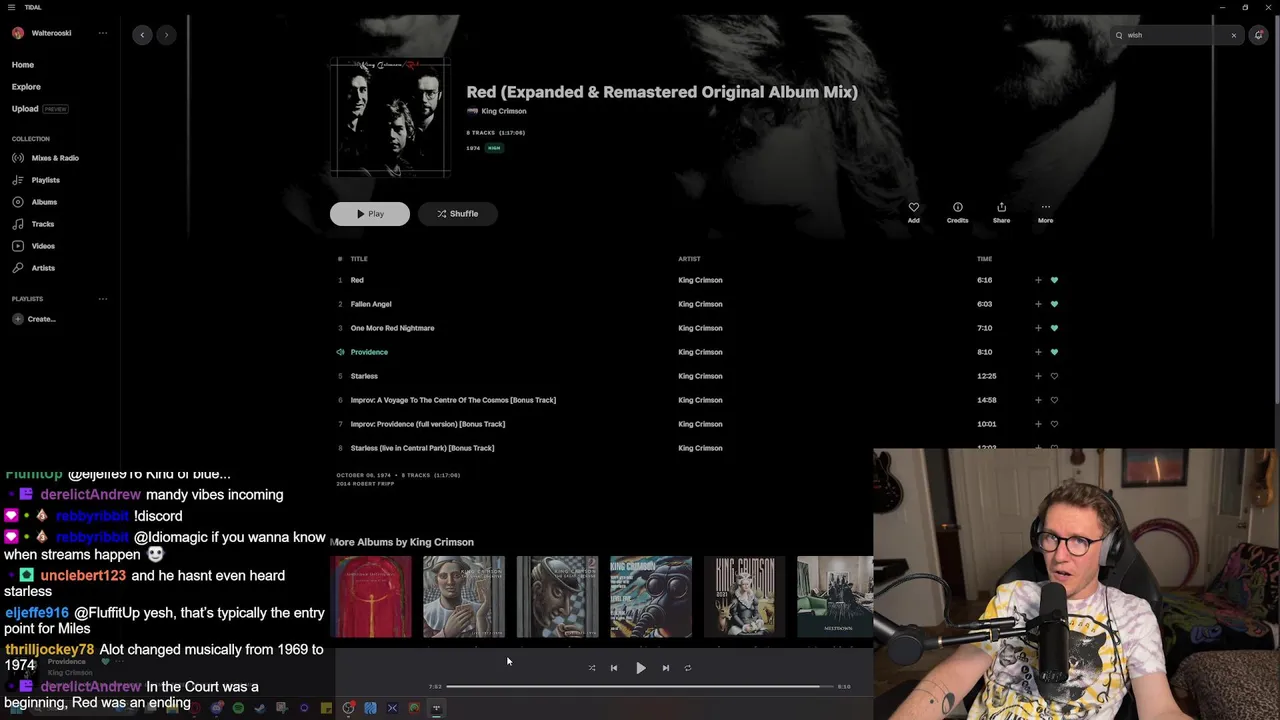The height and width of the screenshot is (720, 1280).
Task: Go back with the left arrow
Action: (x=142, y=35)
